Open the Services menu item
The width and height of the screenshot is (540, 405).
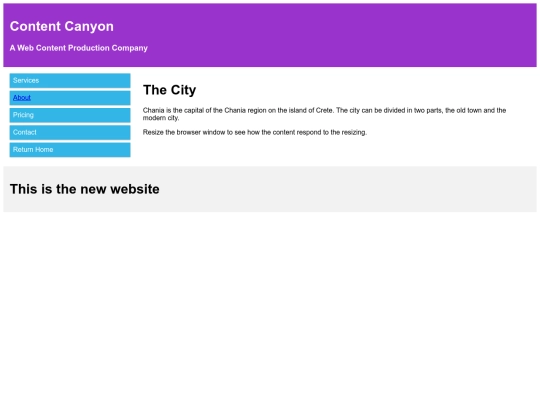[70, 81]
